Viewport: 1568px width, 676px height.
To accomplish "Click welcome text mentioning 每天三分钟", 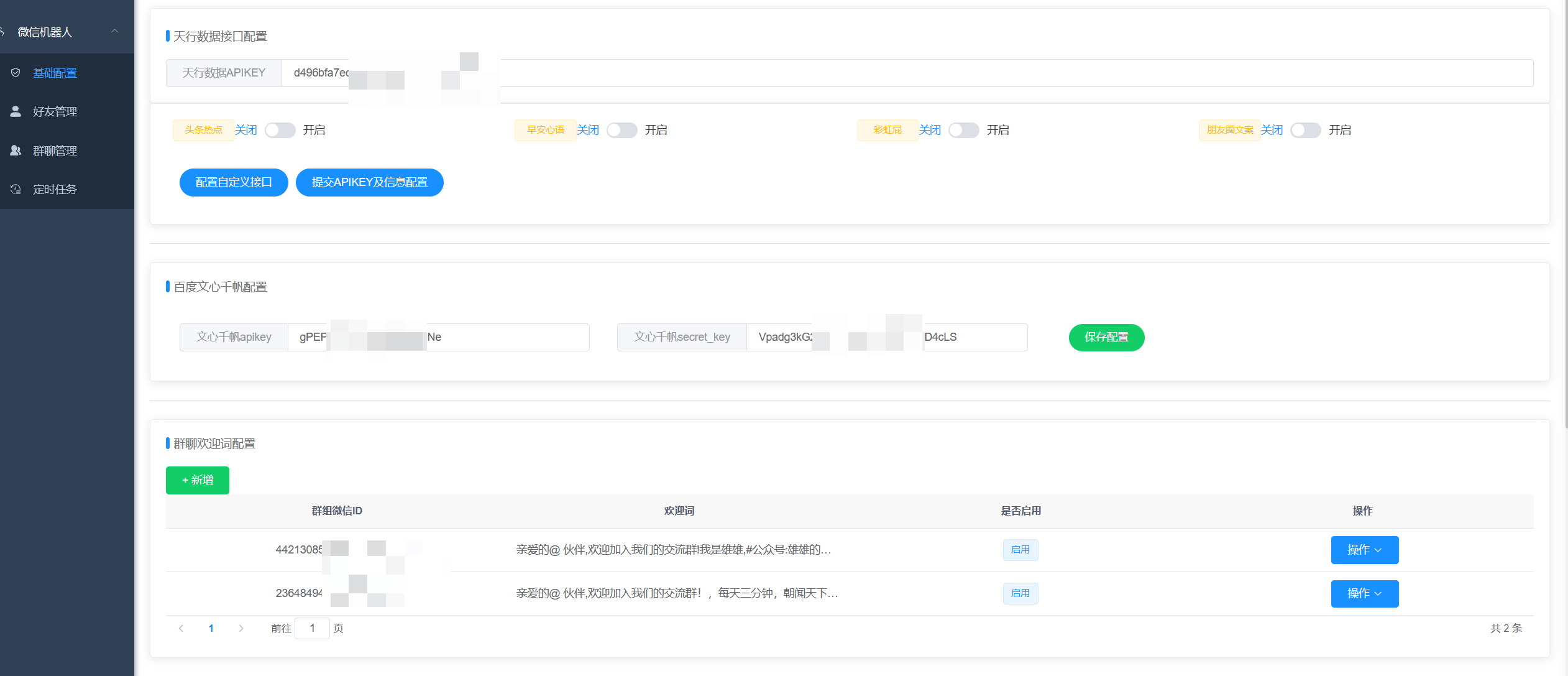I will (x=677, y=593).
